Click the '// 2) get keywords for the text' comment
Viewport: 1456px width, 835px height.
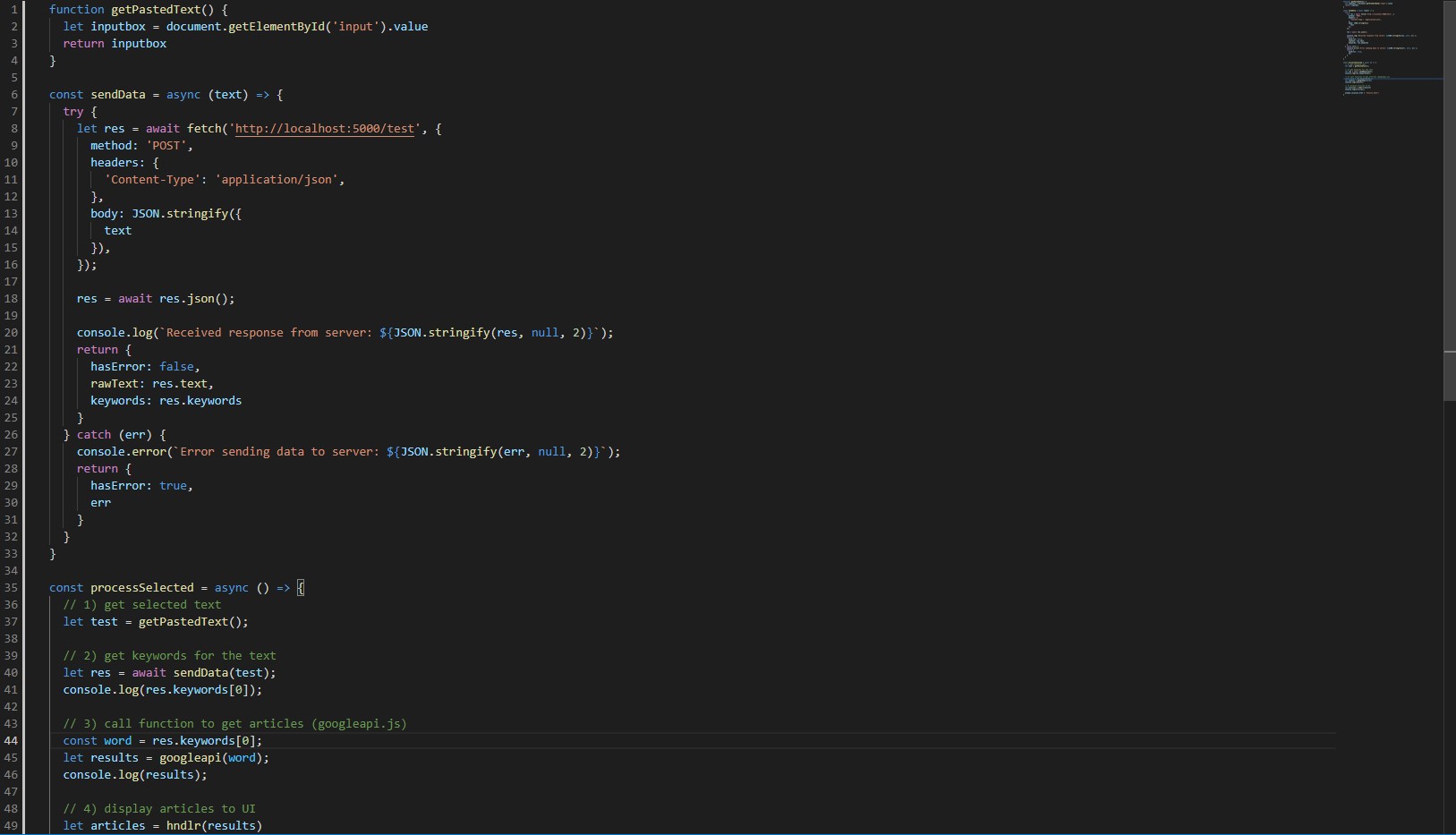point(170,656)
